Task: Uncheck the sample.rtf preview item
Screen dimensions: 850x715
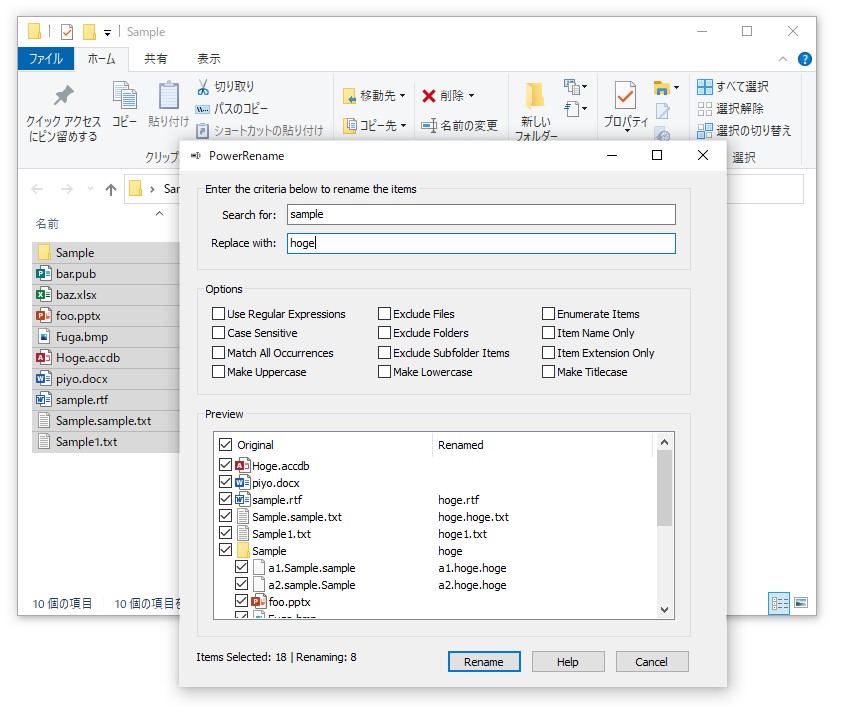Action: (226, 499)
